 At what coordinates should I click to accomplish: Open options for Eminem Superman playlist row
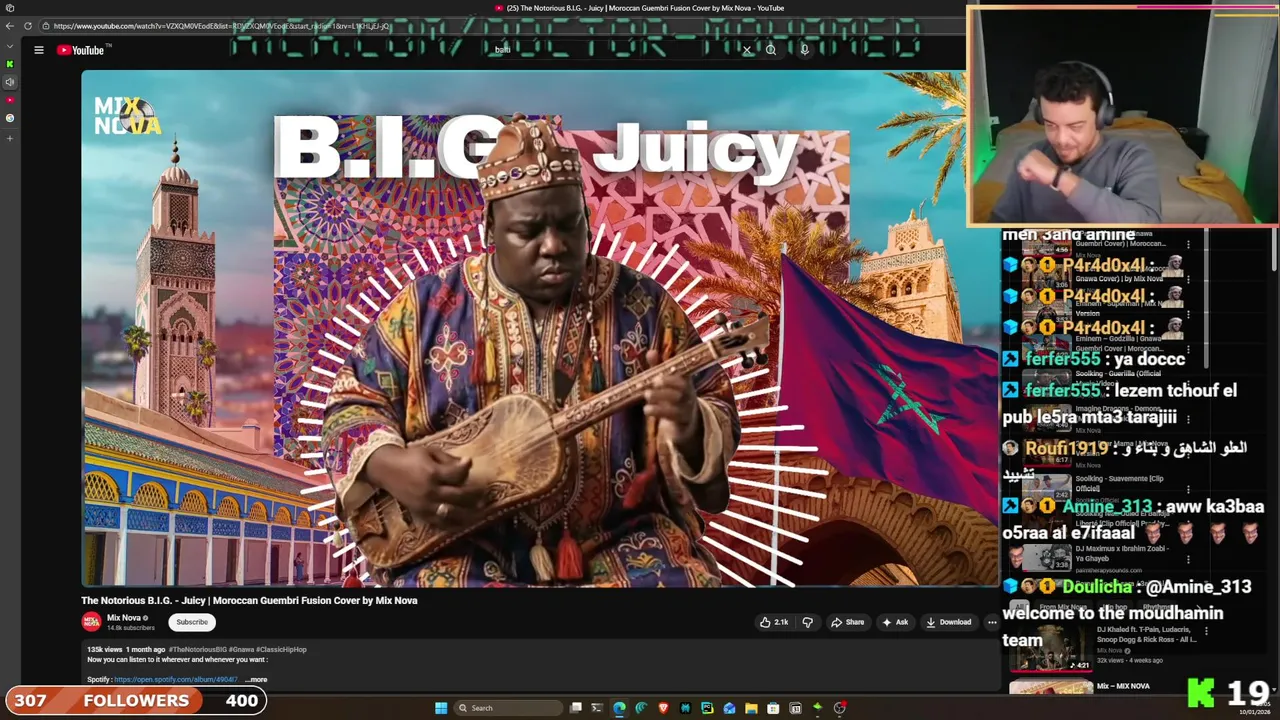coord(1188,315)
